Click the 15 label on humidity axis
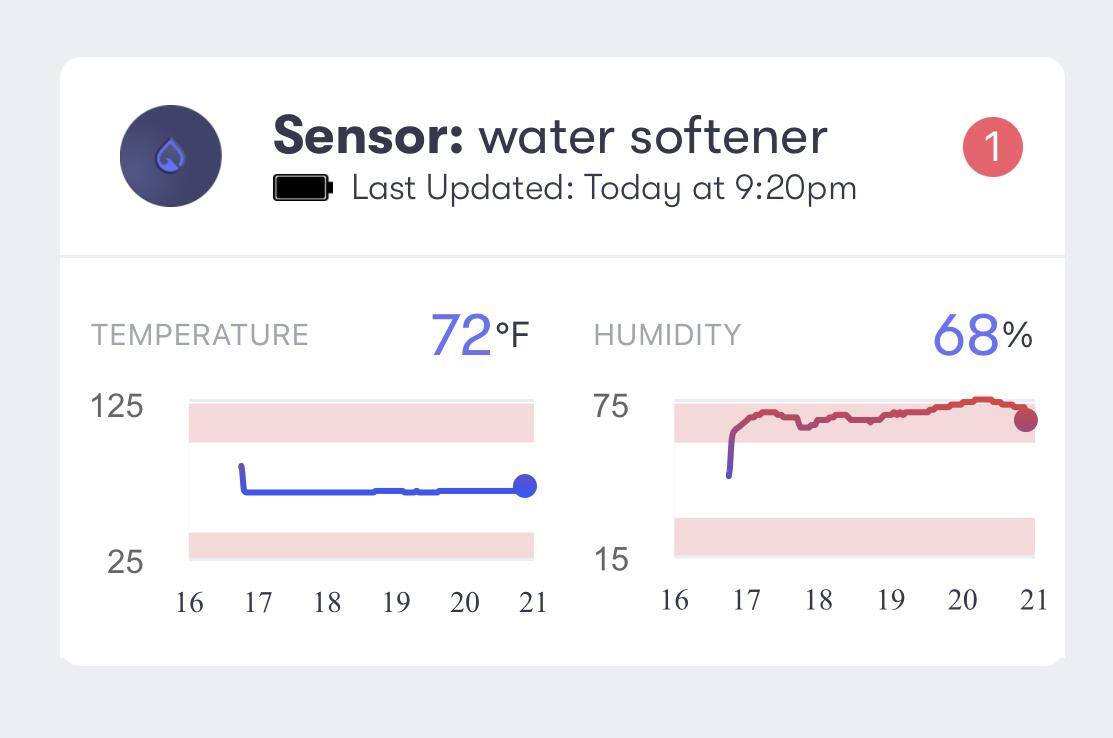Image resolution: width=1113 pixels, height=738 pixels. click(611, 559)
